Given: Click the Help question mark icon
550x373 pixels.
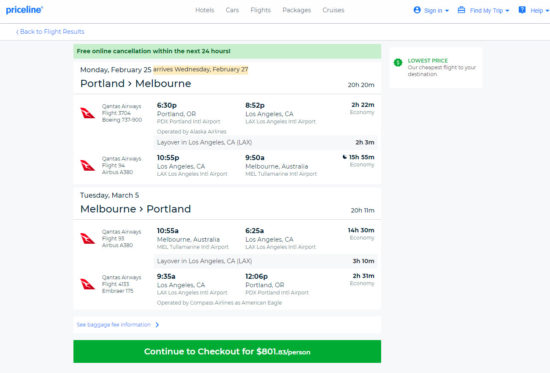Looking at the screenshot, I should (522, 10).
